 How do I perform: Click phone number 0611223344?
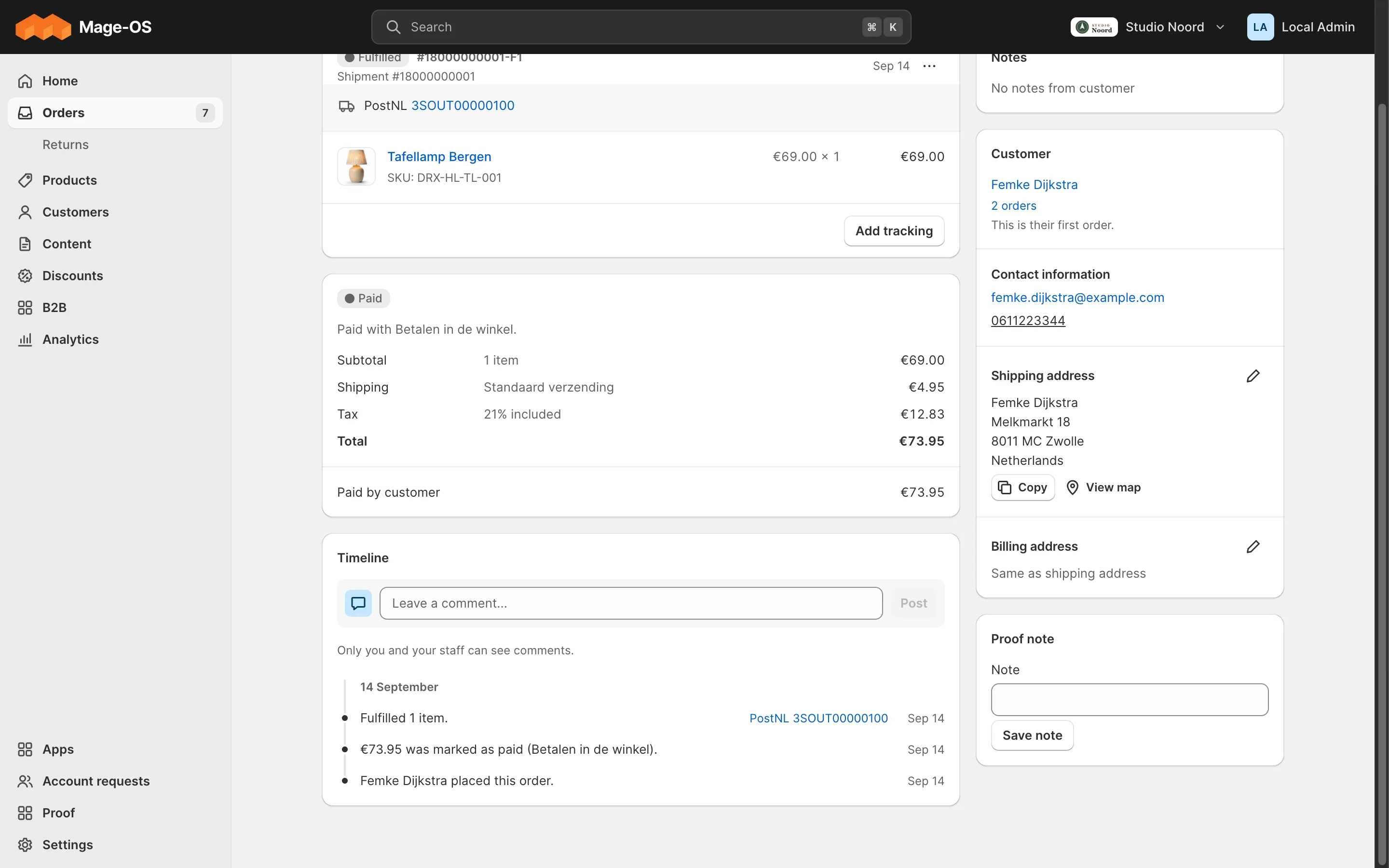click(1028, 320)
